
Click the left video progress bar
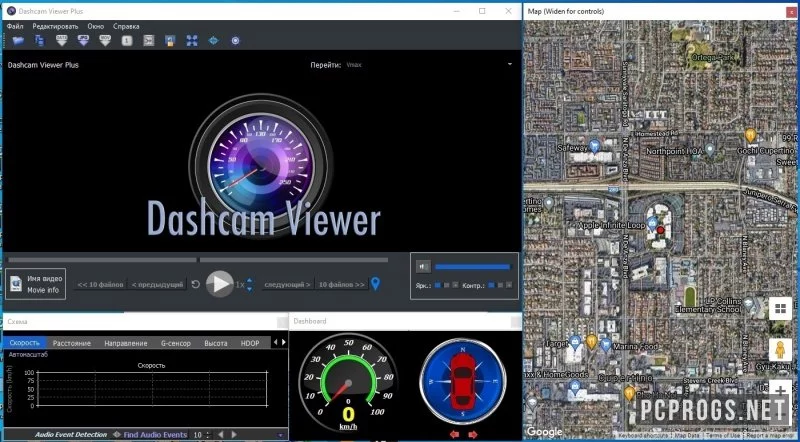point(103,260)
